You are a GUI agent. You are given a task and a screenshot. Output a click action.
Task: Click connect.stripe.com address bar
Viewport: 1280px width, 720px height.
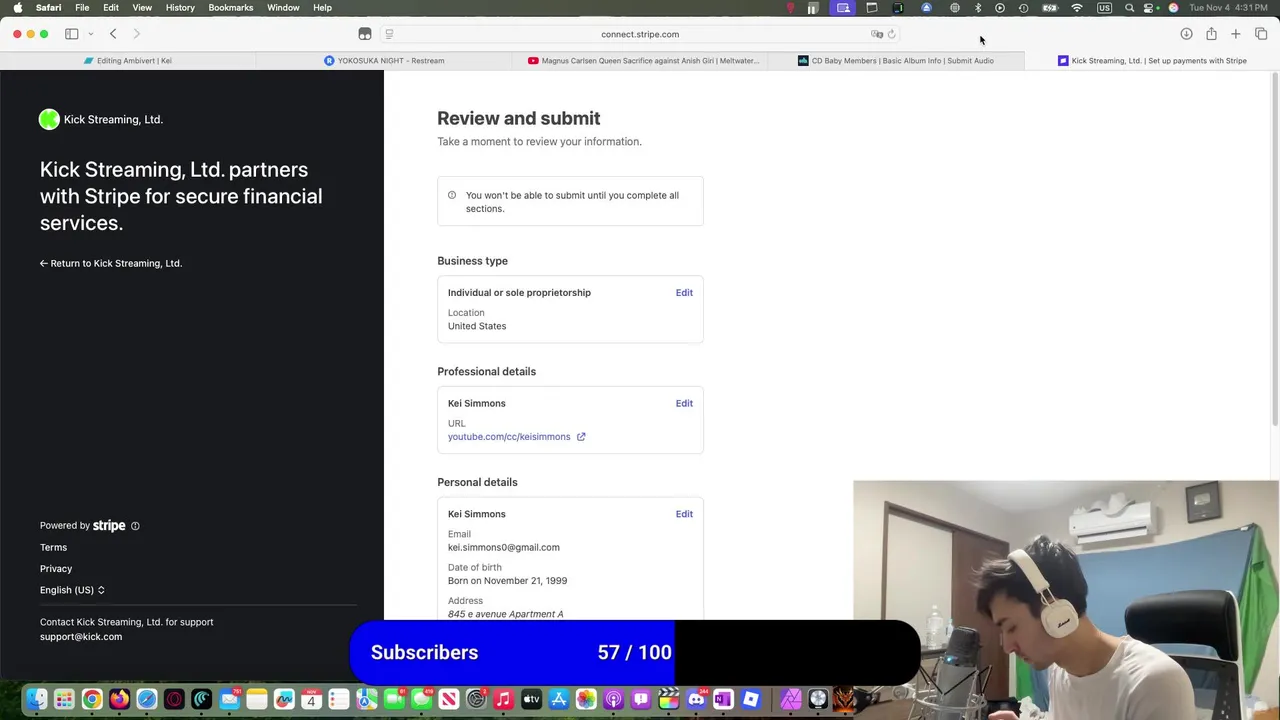point(640,34)
